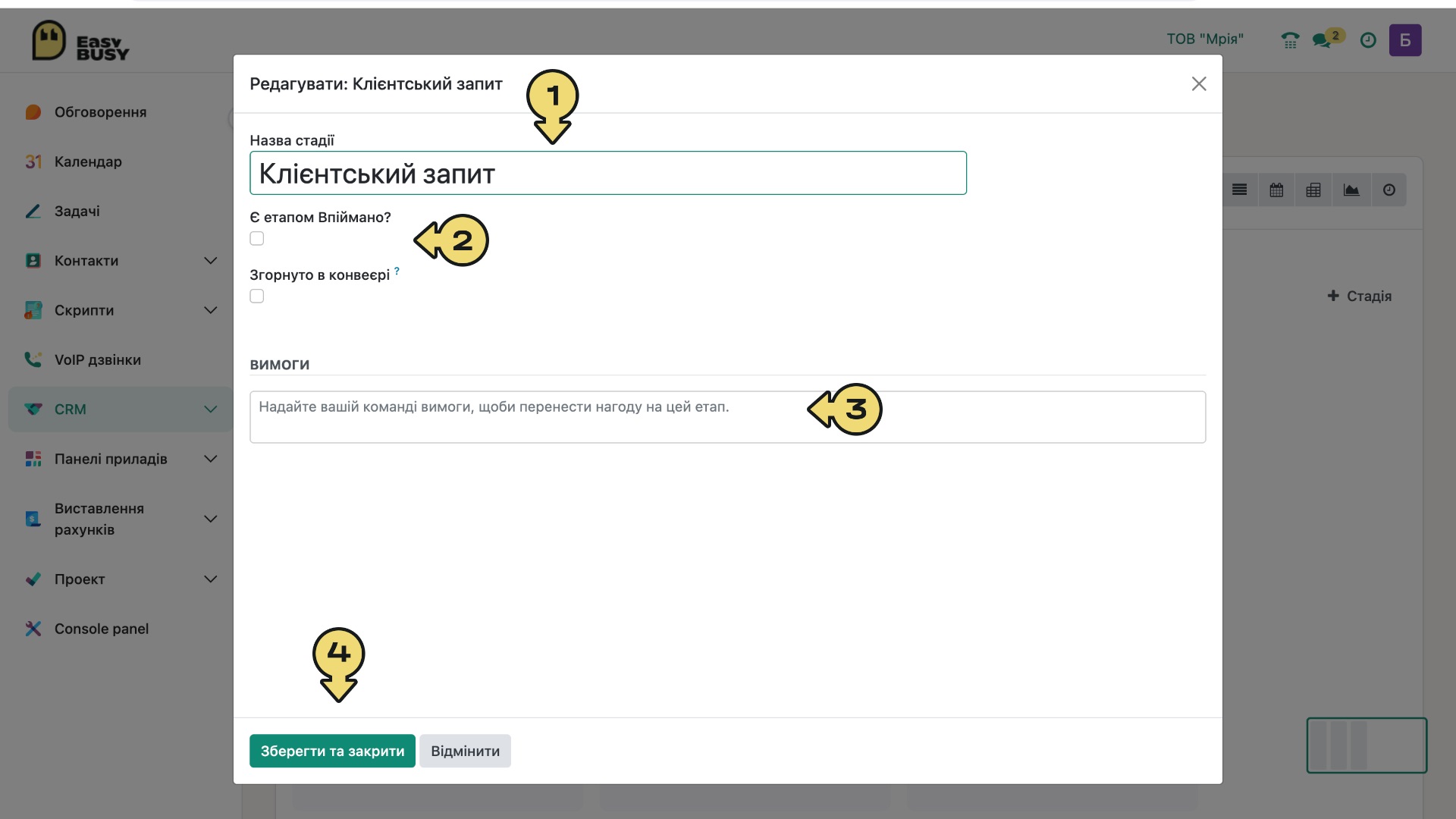Collapse the CRM menu chevron
This screenshot has width=1456, height=819.
(x=211, y=409)
